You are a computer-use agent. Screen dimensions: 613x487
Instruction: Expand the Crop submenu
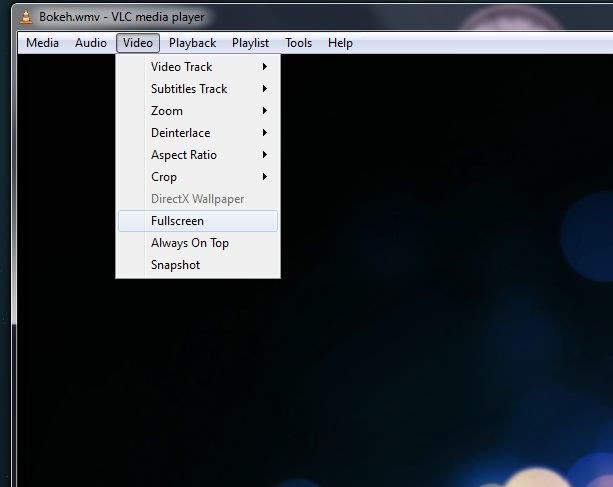pos(198,177)
